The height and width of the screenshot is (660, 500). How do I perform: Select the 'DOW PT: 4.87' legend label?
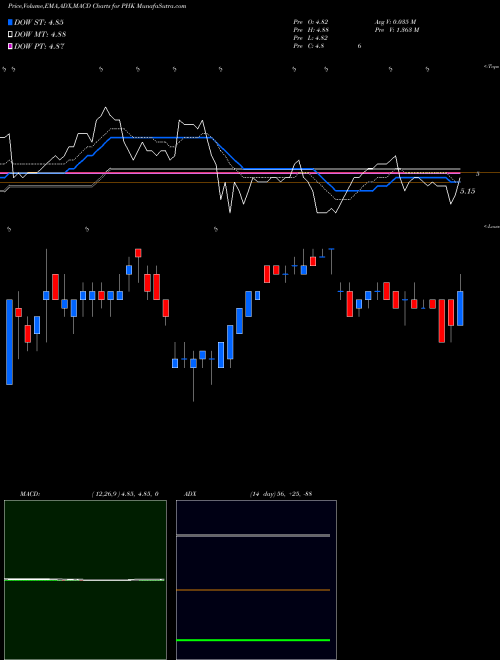tap(39, 46)
